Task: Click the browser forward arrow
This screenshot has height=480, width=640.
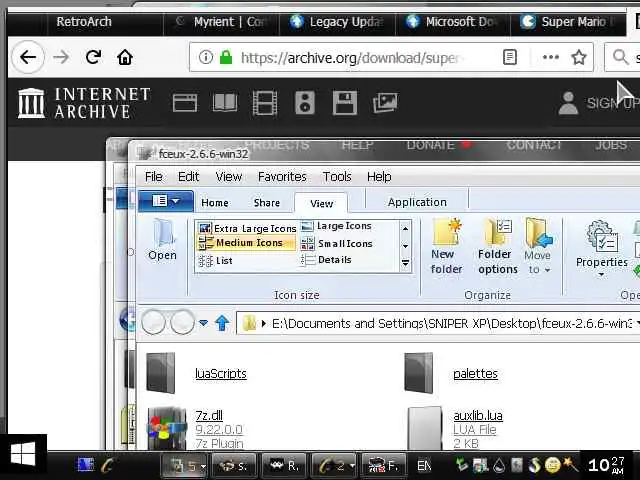Action: (x=61, y=57)
